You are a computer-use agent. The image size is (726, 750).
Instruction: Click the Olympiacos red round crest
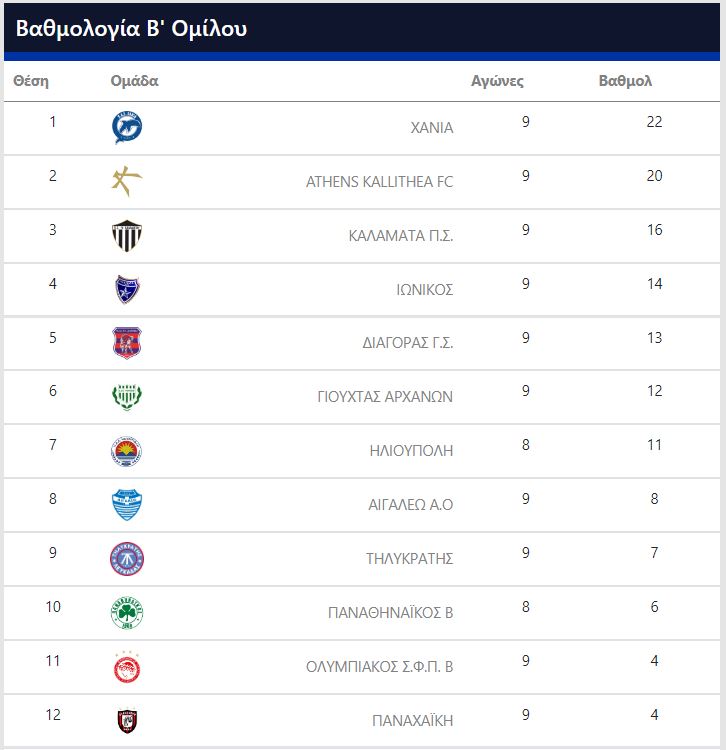click(x=127, y=667)
